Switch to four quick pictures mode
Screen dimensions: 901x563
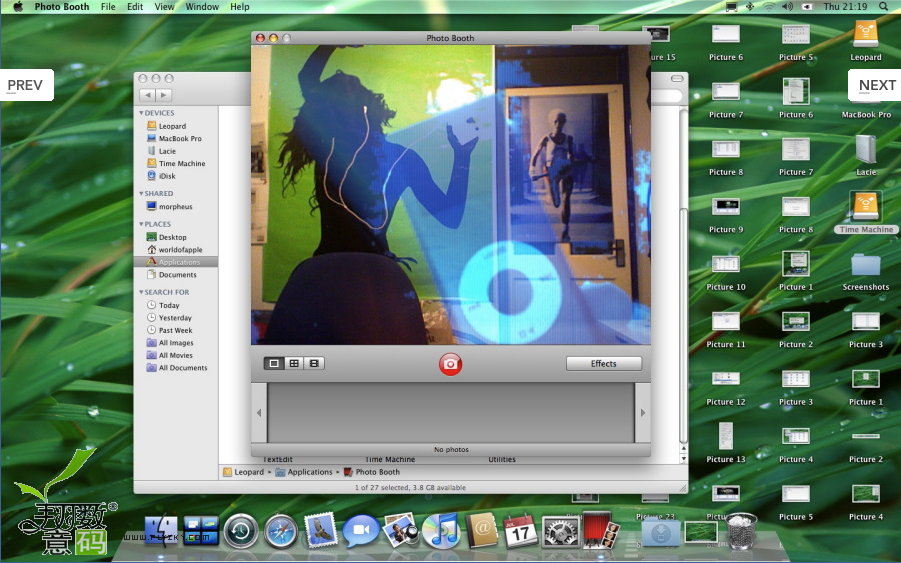[x=294, y=364]
